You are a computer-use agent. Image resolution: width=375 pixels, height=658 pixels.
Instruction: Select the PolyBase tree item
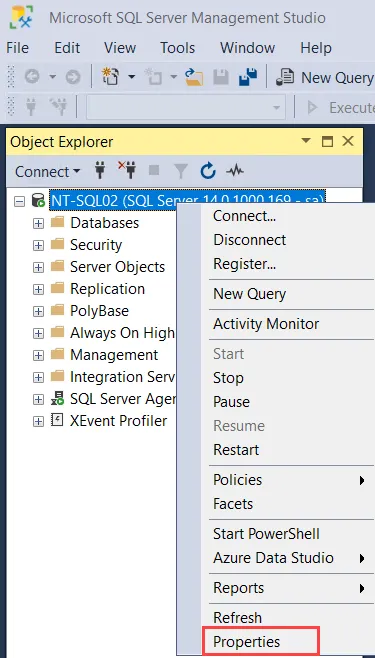pyautogui.click(x=99, y=311)
